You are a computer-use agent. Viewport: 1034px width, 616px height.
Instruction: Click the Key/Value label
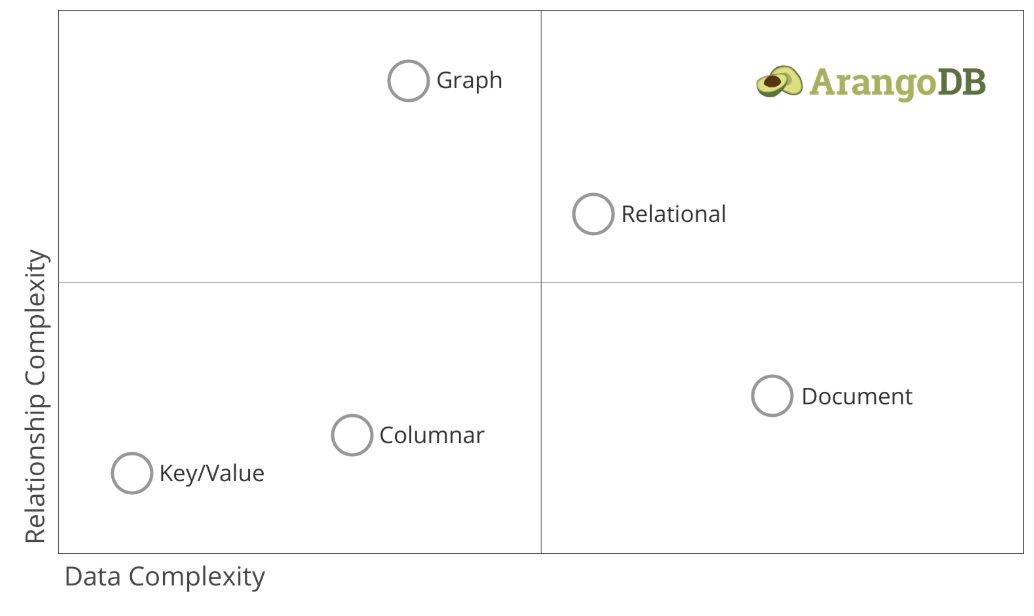(212, 473)
